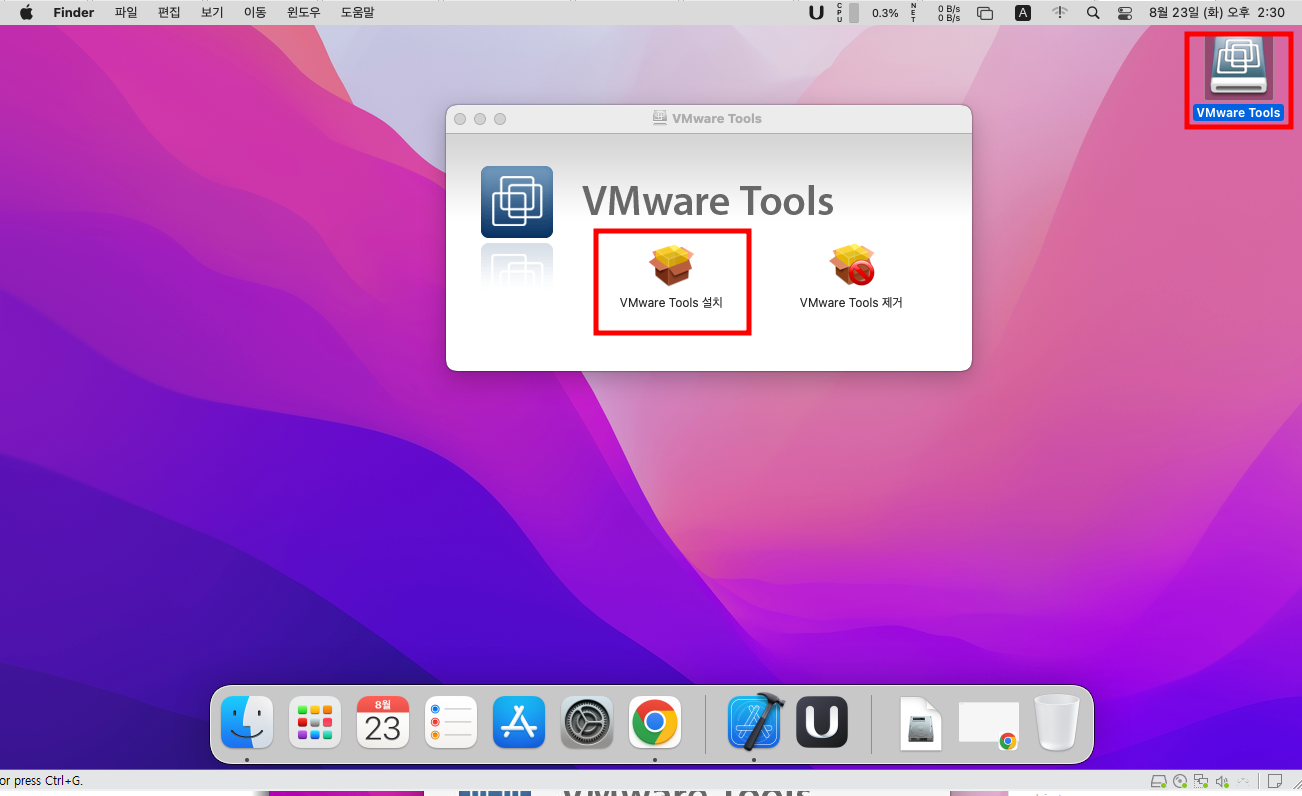Zoom the VMware Tools window
Screen dimensions: 1302x796
point(500,119)
